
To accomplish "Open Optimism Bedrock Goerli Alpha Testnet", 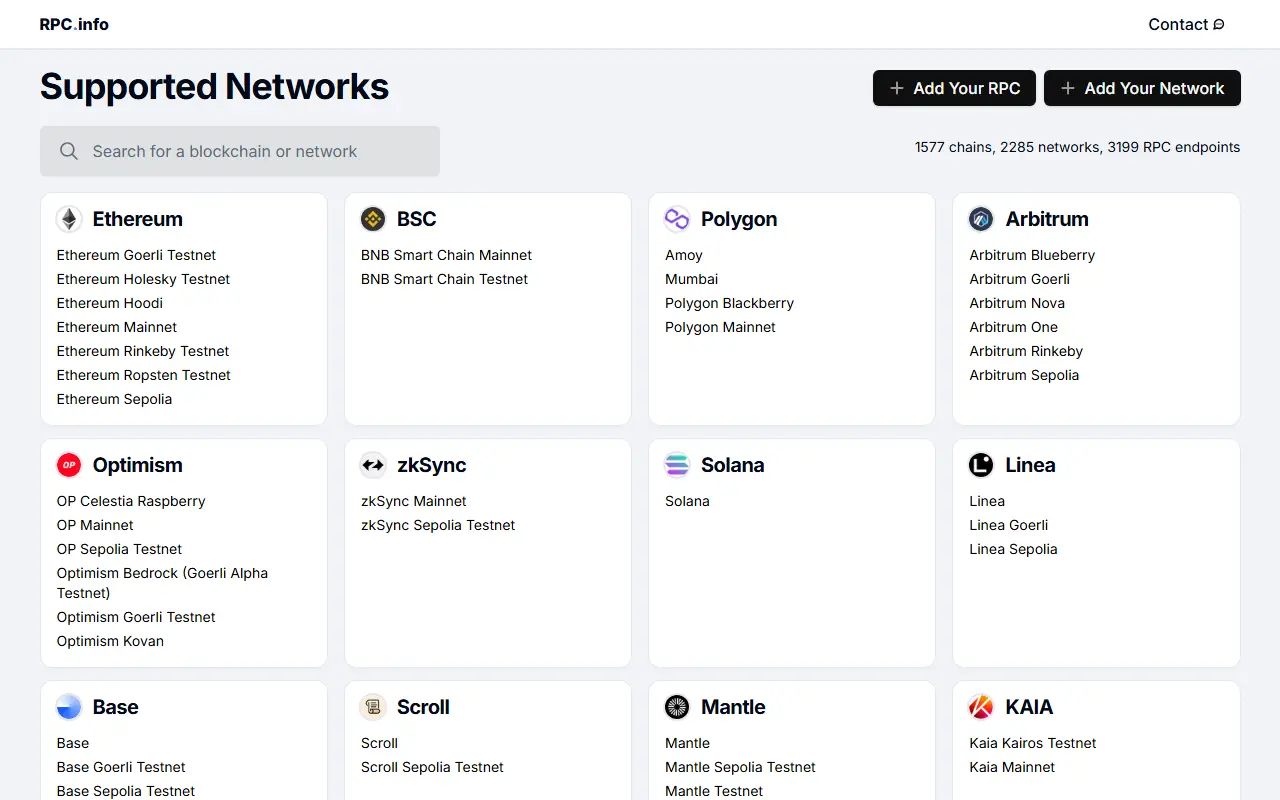I will tap(162, 583).
